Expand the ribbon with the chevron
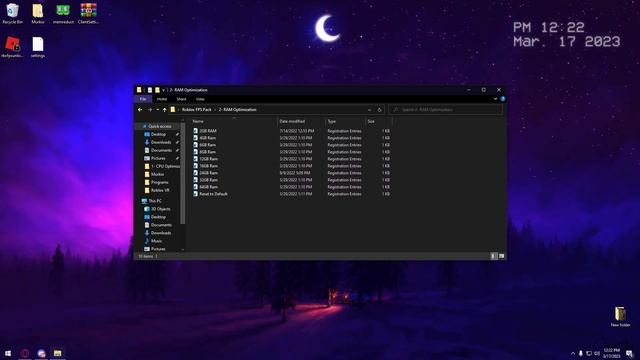The image size is (640, 360). click(496, 99)
